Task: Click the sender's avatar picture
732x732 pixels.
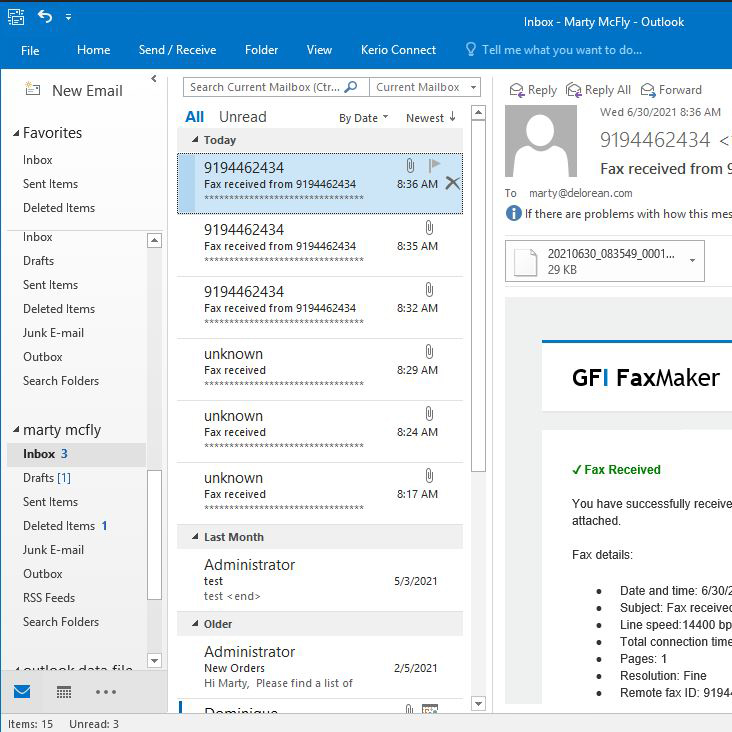Action: tap(541, 141)
